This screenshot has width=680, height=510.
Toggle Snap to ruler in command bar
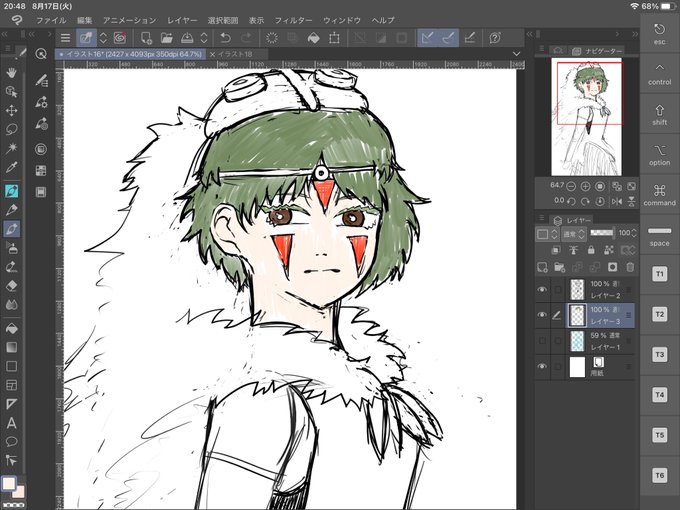[427, 38]
